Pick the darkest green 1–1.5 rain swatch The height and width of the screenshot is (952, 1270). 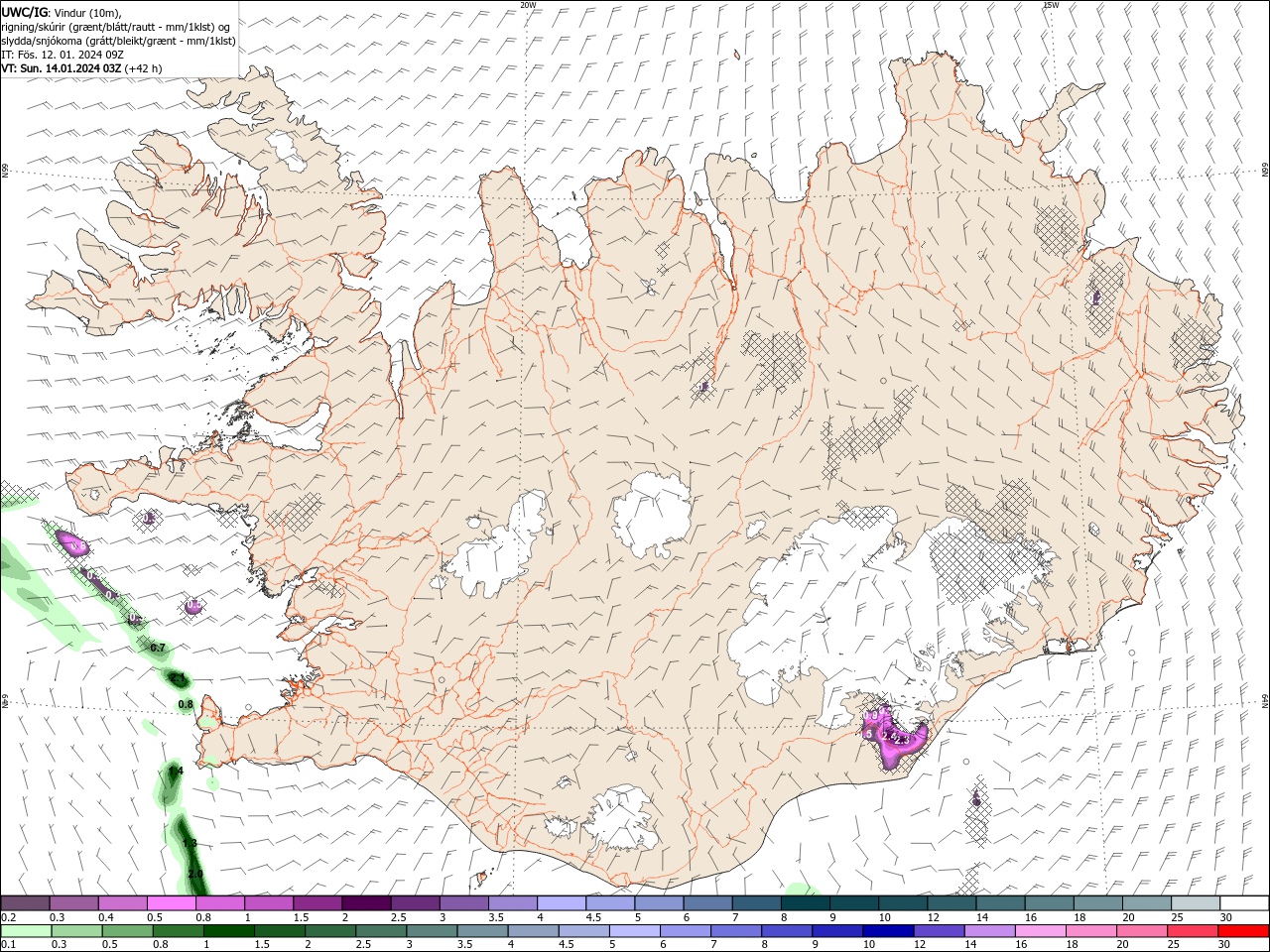point(229,931)
